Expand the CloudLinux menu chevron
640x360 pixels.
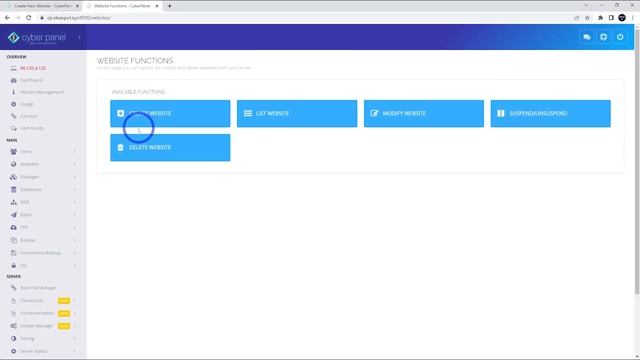point(75,301)
